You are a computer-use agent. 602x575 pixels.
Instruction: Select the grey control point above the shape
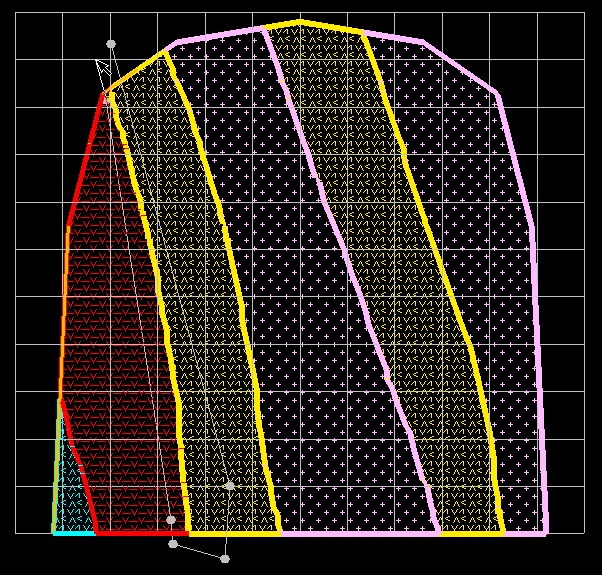coord(111,44)
